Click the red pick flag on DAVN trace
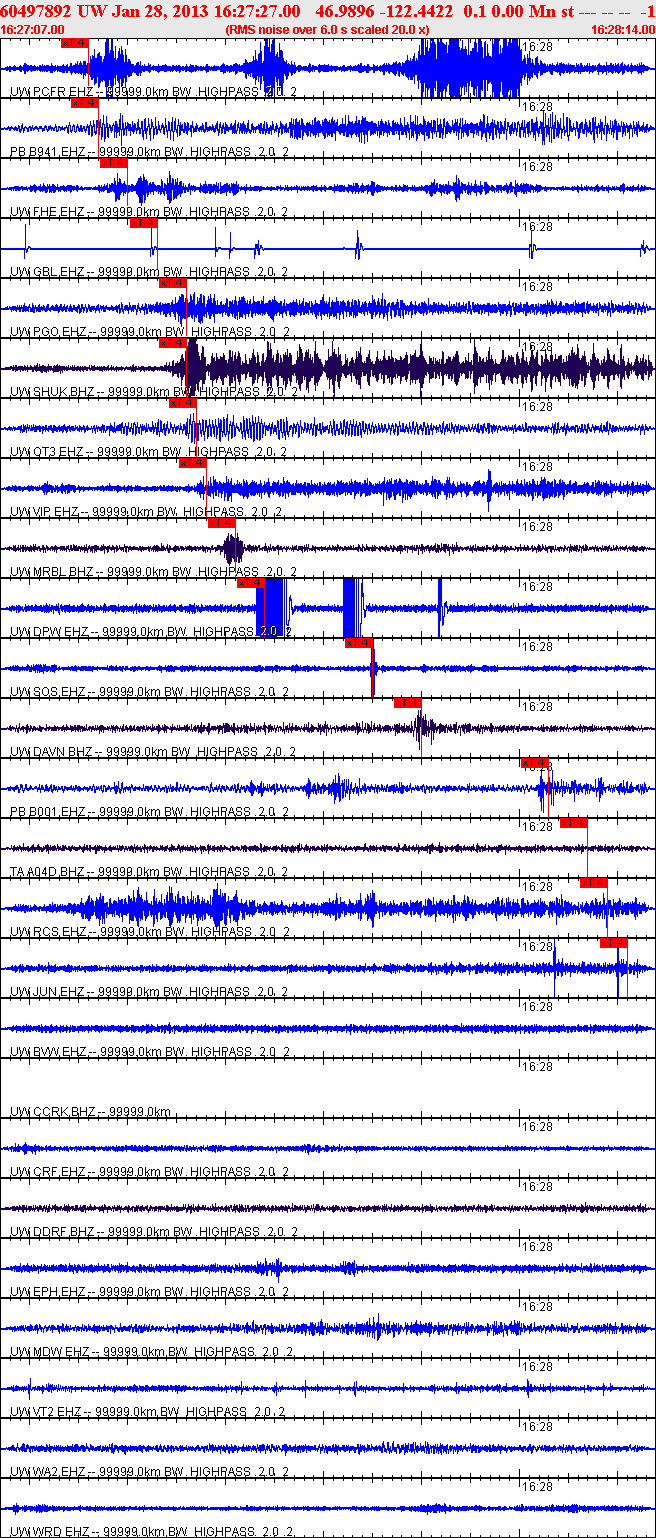This screenshot has width=656, height=1538. click(x=407, y=703)
